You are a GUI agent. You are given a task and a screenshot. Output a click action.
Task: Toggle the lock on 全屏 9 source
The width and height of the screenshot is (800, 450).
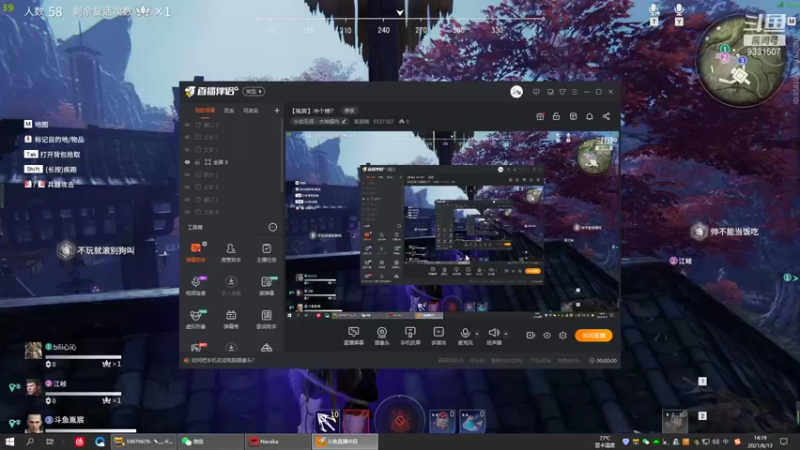[x=197, y=162]
